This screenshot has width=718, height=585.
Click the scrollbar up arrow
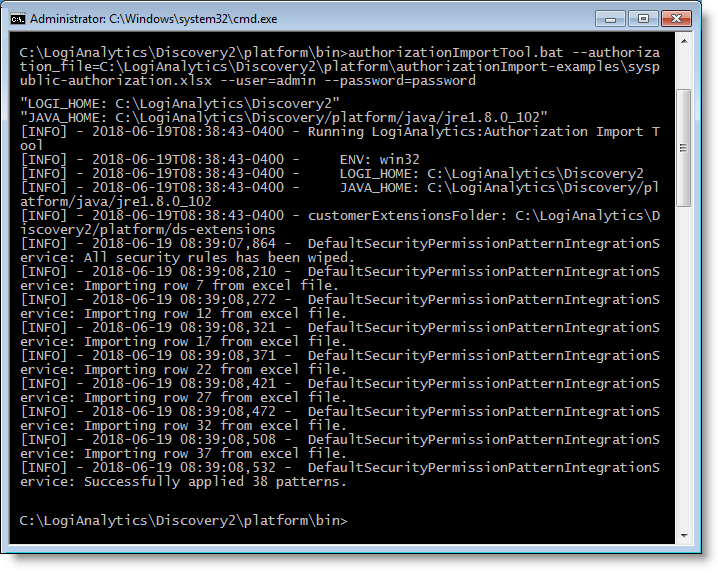(x=684, y=41)
